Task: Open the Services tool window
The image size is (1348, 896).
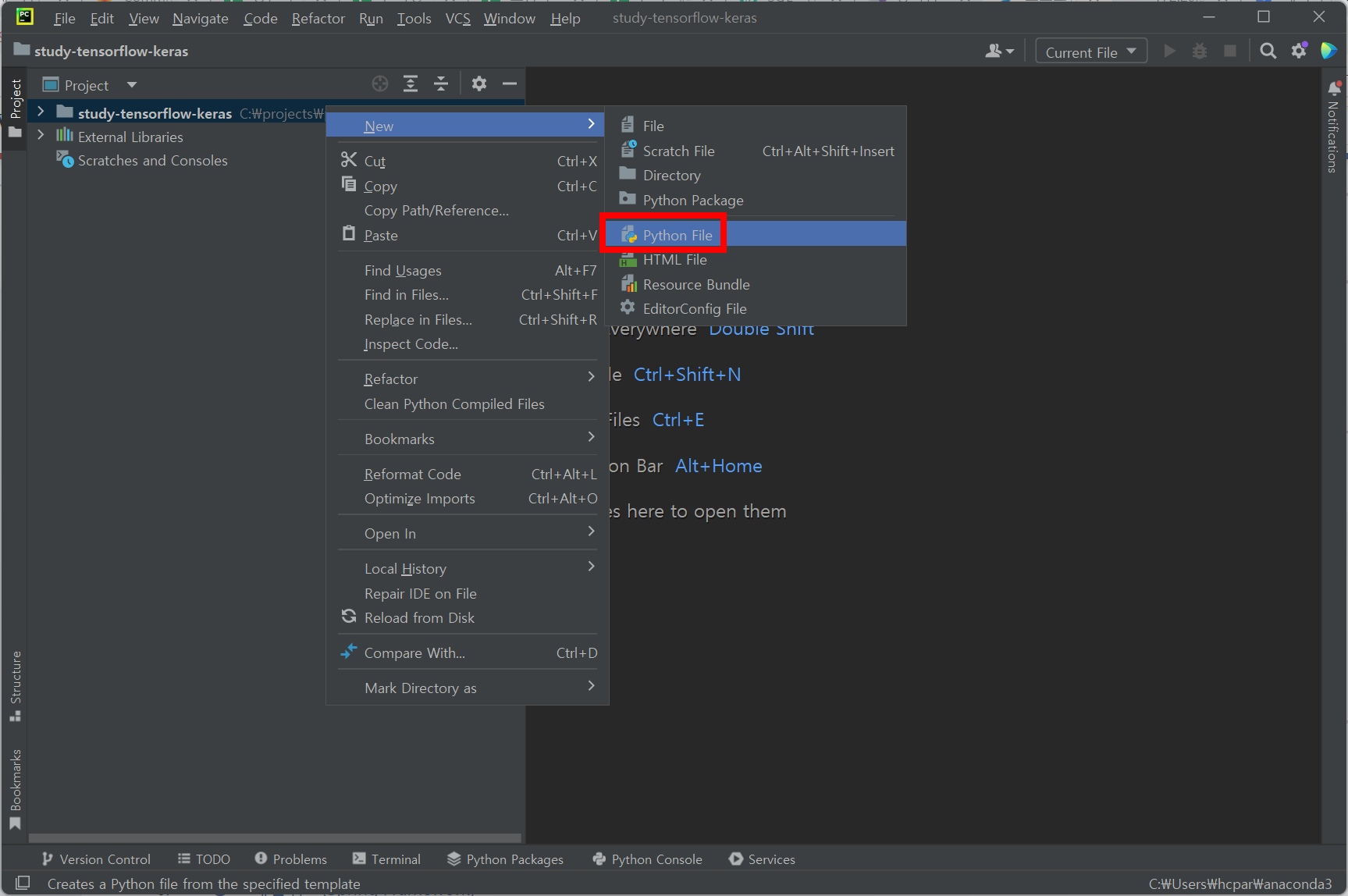Action: [763, 859]
